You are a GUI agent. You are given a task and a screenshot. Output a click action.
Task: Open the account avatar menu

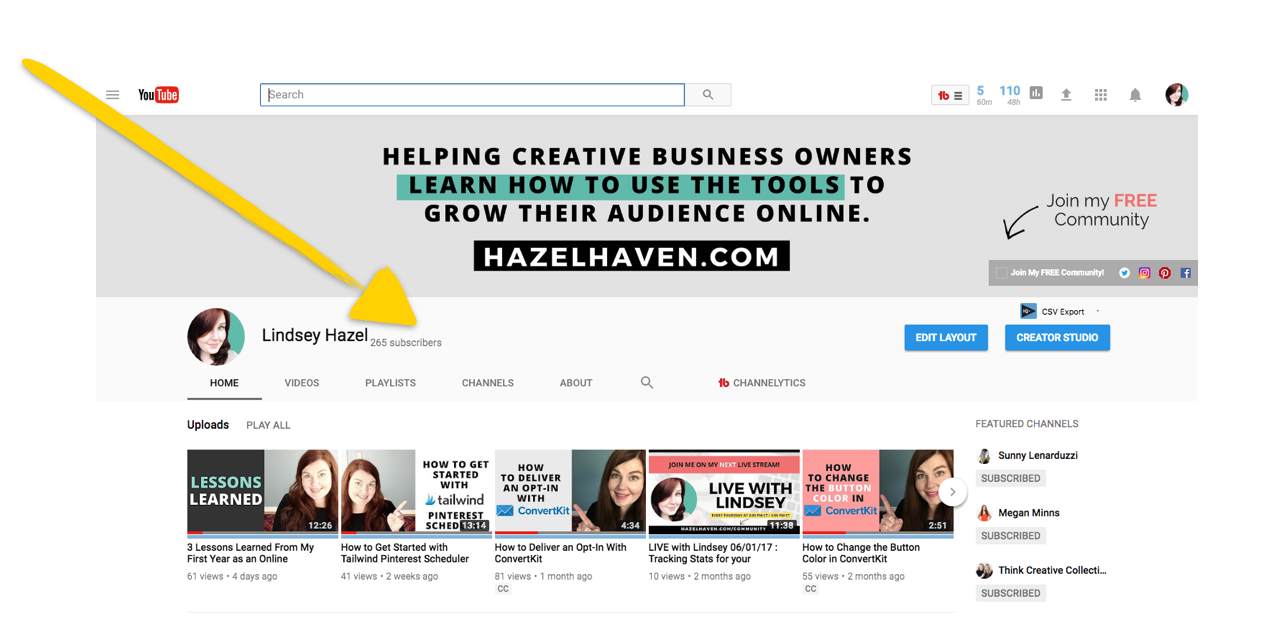coord(1177,95)
